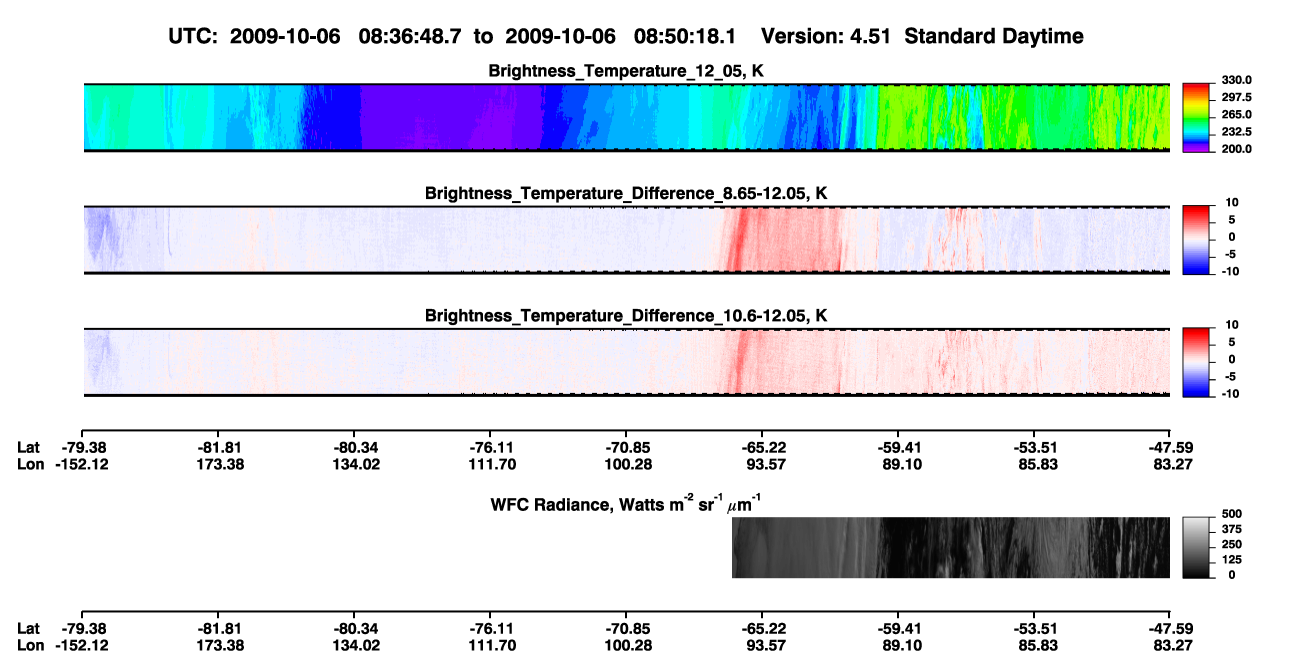Click the '0' label on 8.65-12.05 colorbar

click(x=1232, y=237)
